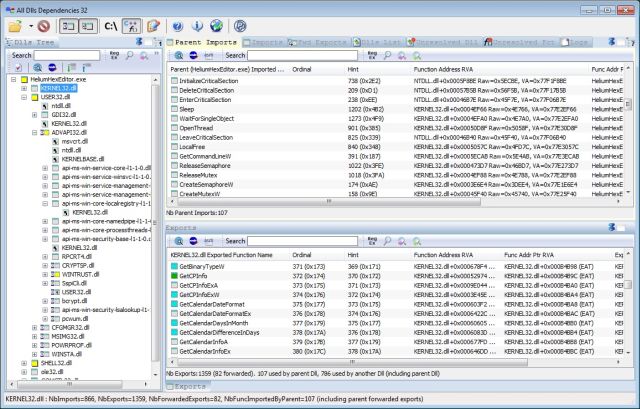Toggle the first tree layout view button
The width and height of the screenshot is (640, 409).
click(x=67, y=25)
